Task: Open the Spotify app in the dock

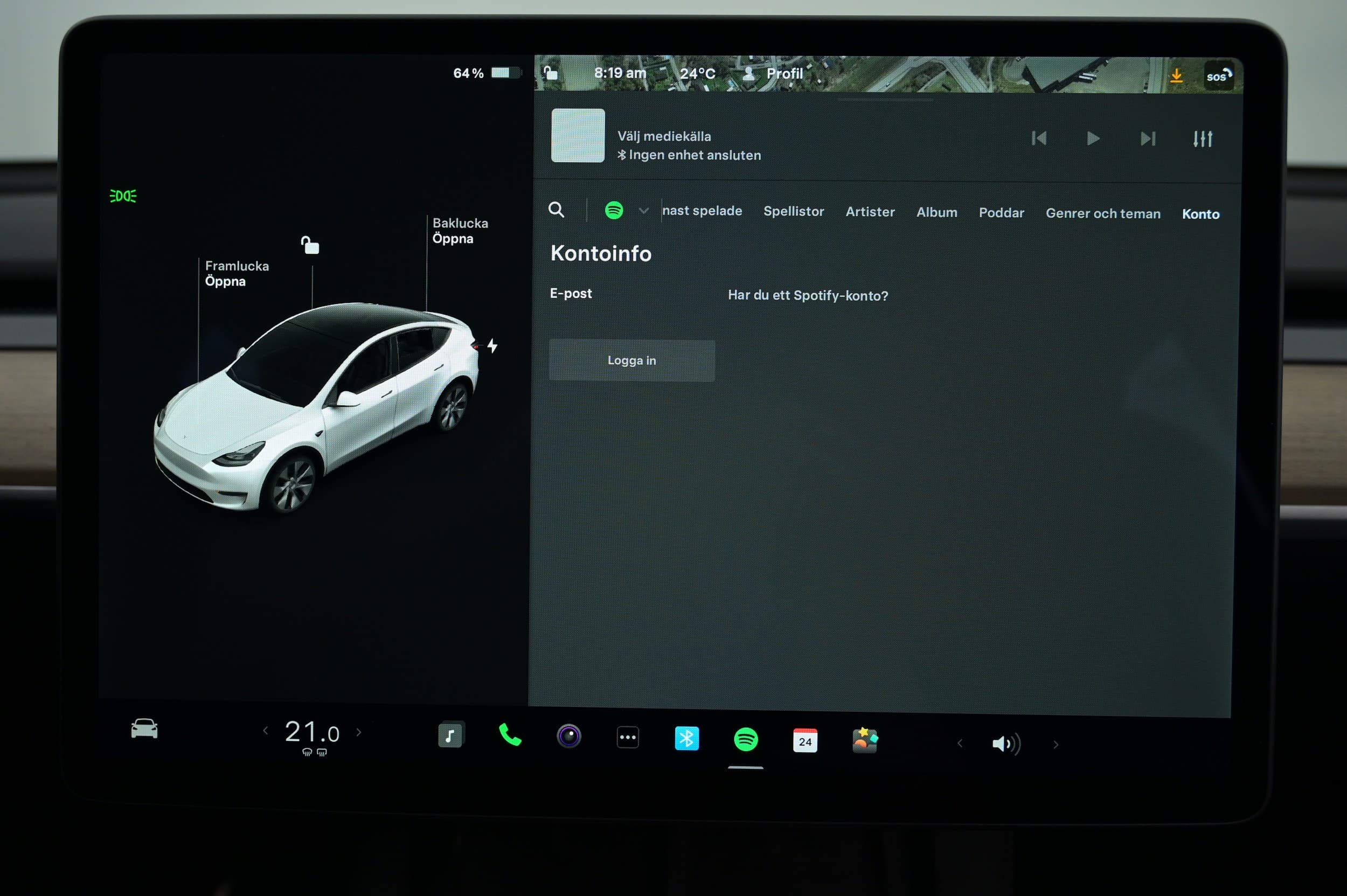Action: [x=746, y=739]
